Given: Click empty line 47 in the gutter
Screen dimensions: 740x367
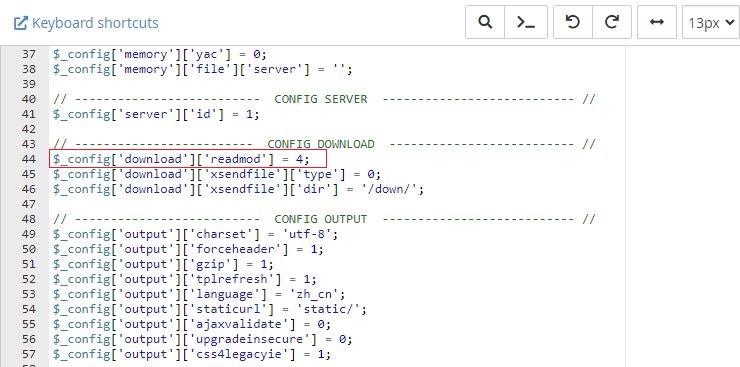Looking at the screenshot, I should point(29,204).
